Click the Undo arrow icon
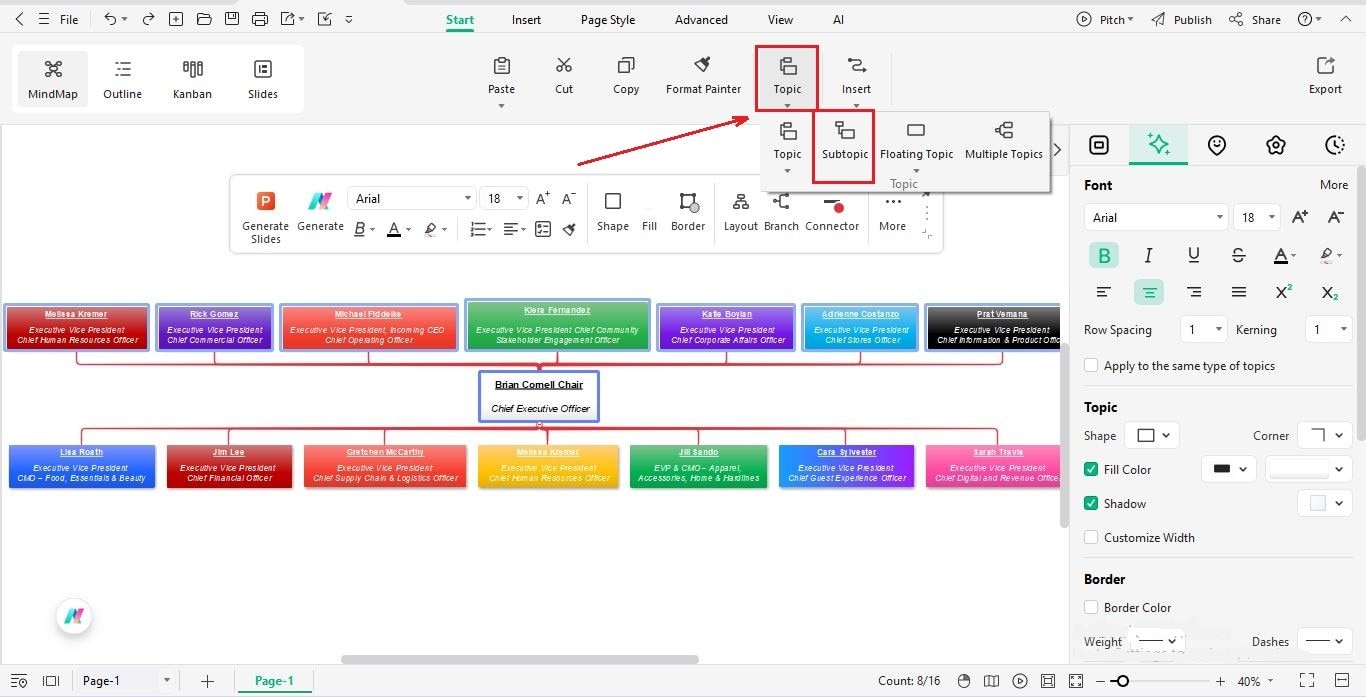Image resolution: width=1366 pixels, height=697 pixels. 110,19
